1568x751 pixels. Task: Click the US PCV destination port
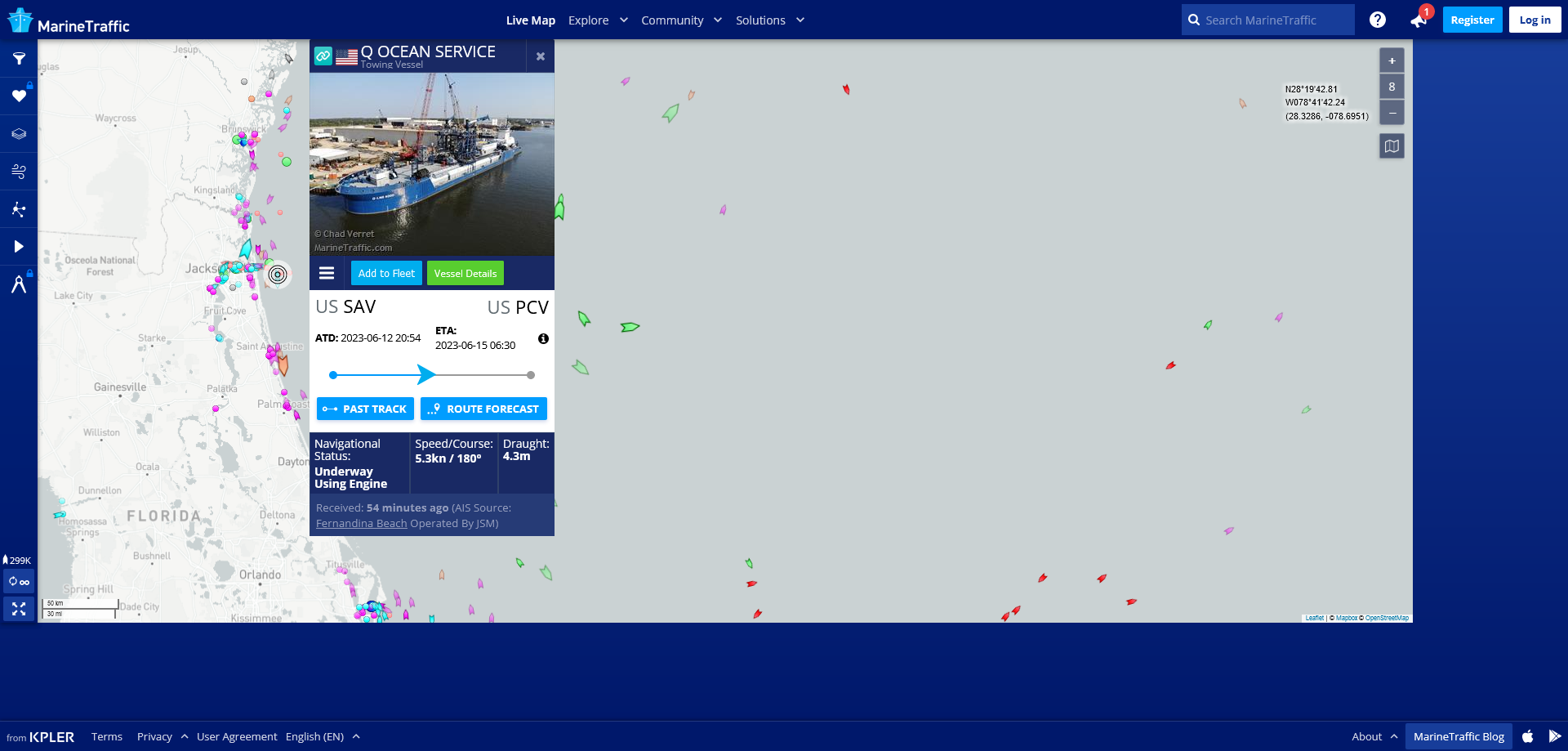click(x=518, y=307)
